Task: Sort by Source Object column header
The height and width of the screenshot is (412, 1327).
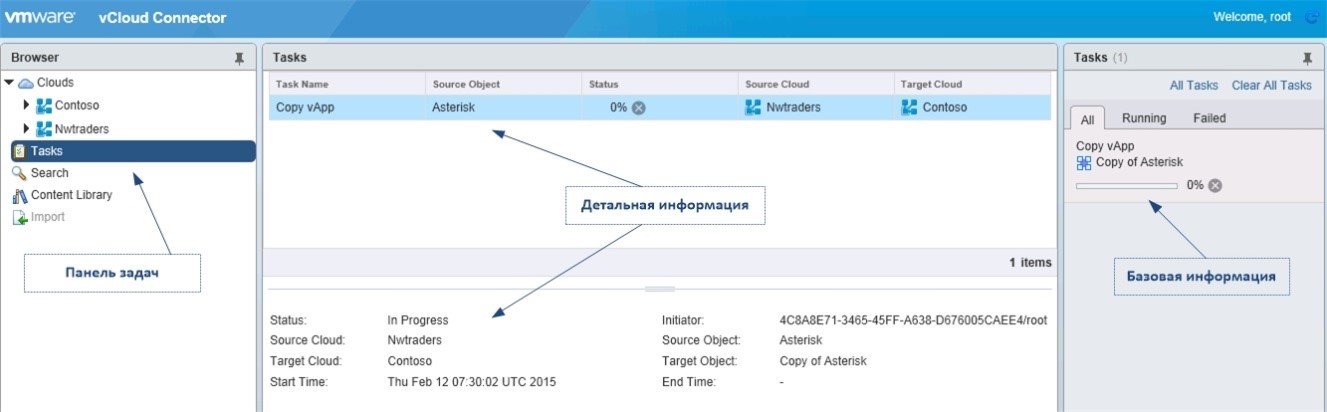Action: pos(503,84)
